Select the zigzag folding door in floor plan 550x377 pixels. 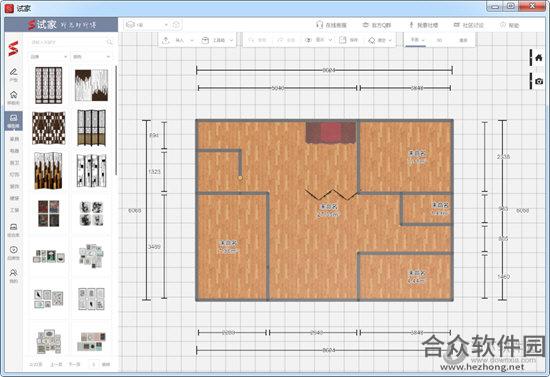tap(331, 195)
